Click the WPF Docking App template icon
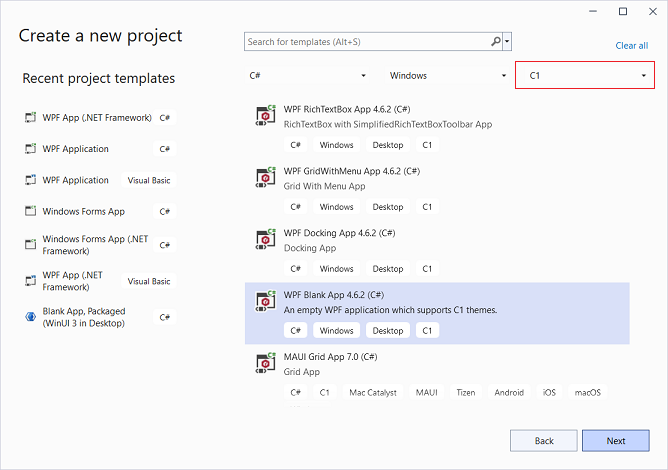668x470 pixels. tap(265, 240)
